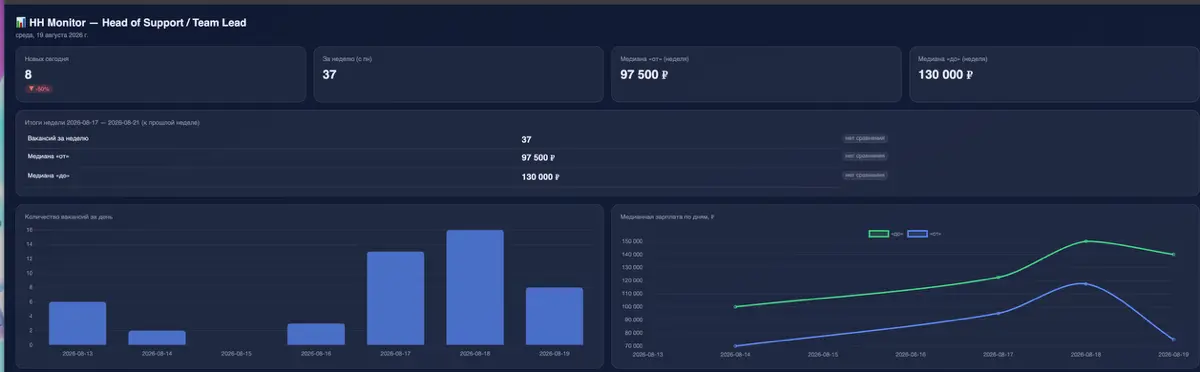Click «нет сравнения» badge in Вакансий за неделю row

(x=865, y=138)
